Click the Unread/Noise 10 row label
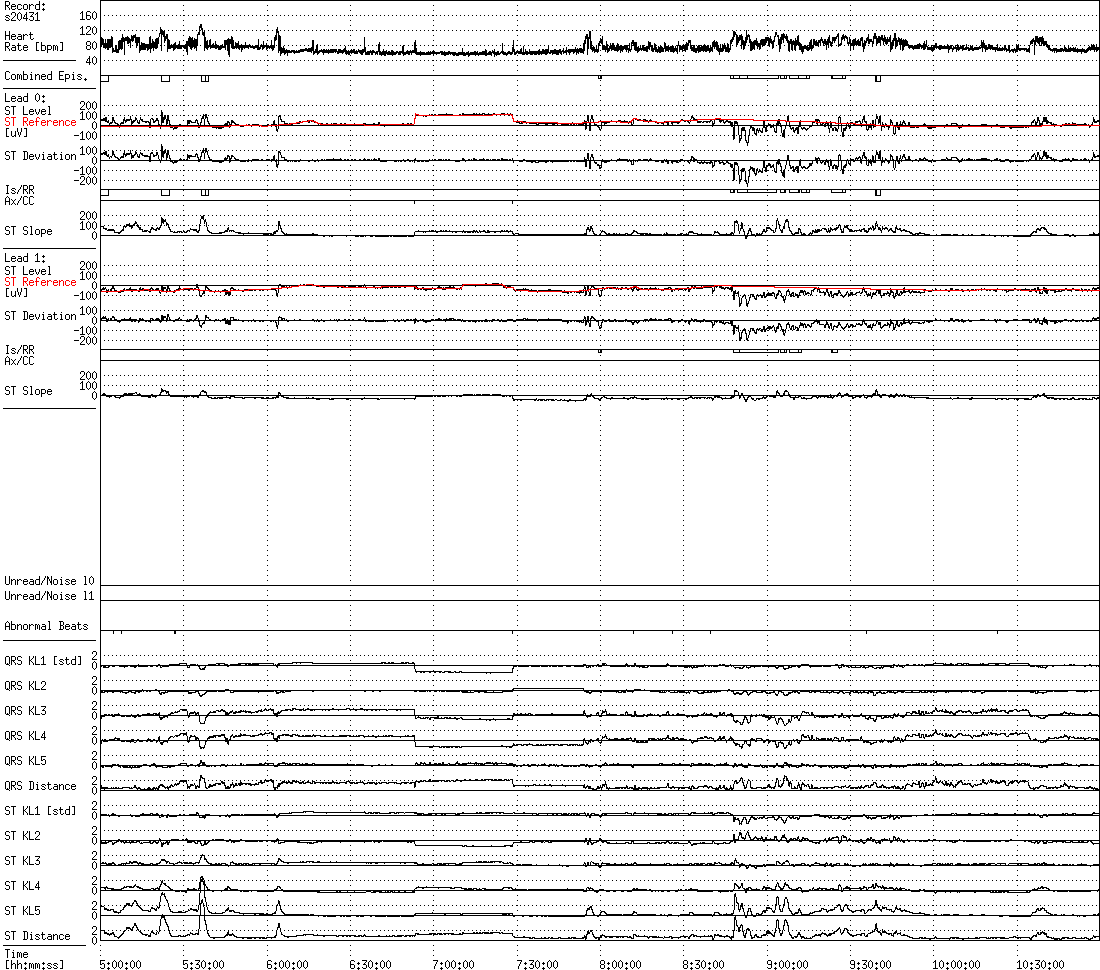Screen dimensions: 1100x970 tap(49, 581)
